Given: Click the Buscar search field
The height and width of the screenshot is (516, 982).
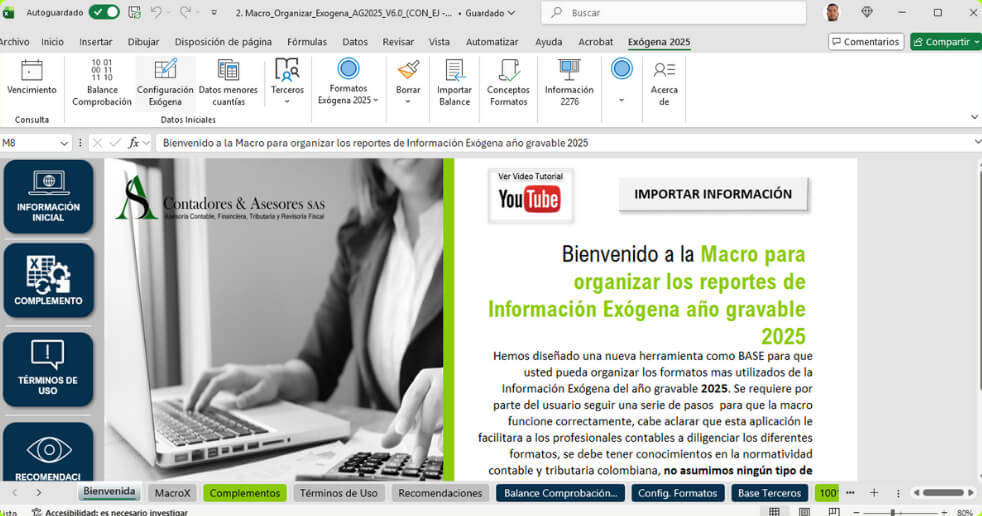Looking at the screenshot, I should (x=673, y=13).
